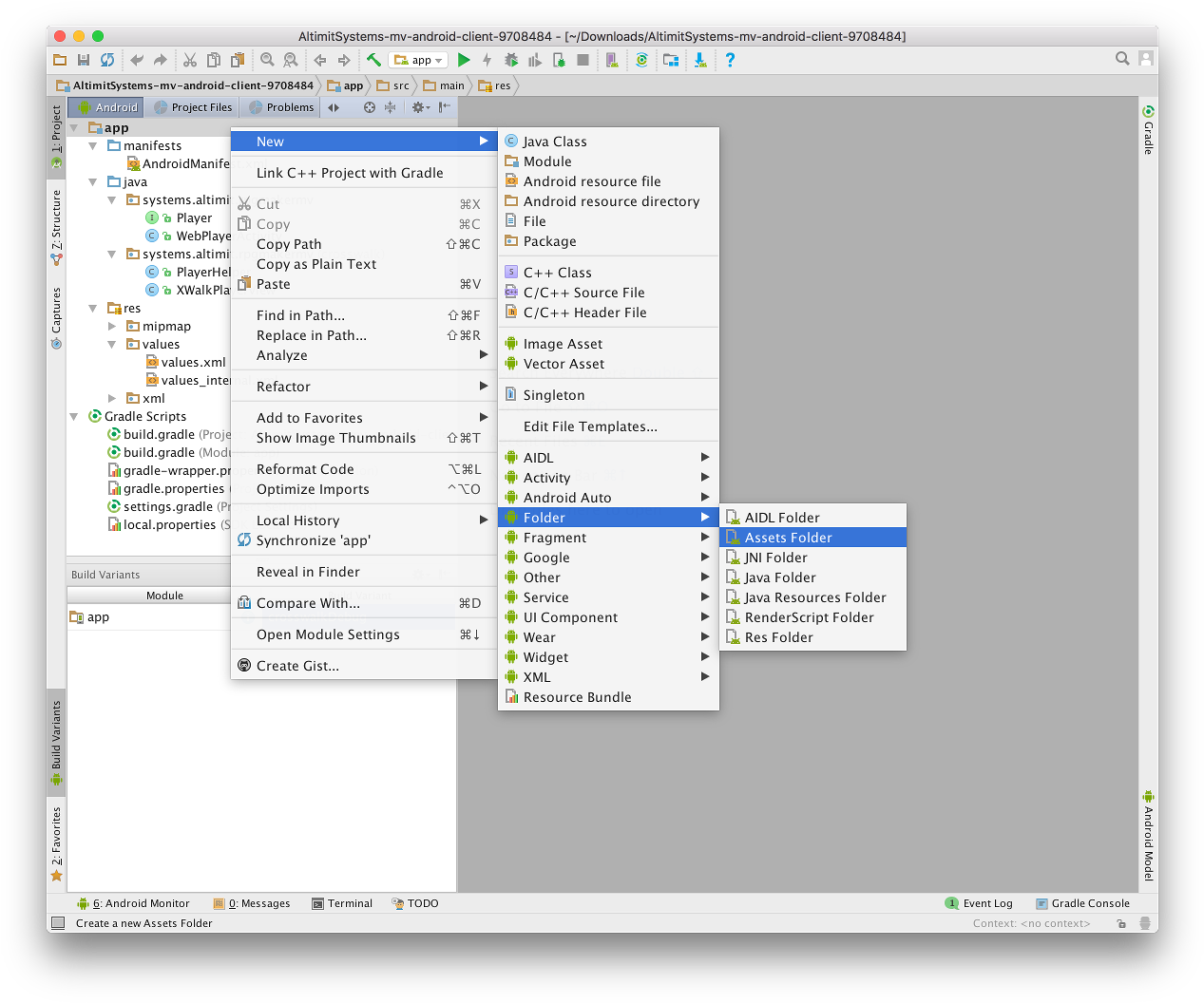
Task: Click the Debug app bug icon
Action: pos(511,60)
